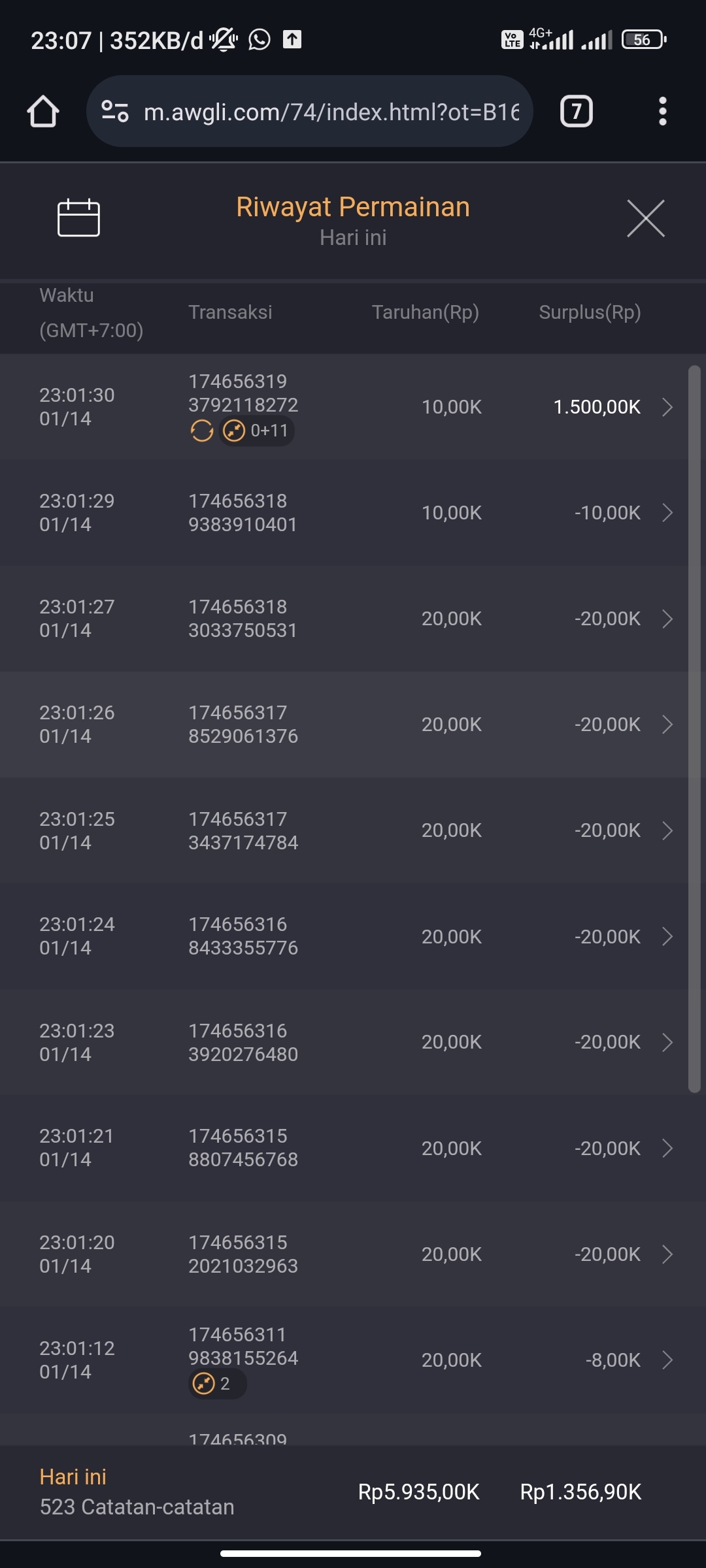Tap the free spin 0+11 badge
Viewport: 706px width, 1568px height.
coord(257,431)
